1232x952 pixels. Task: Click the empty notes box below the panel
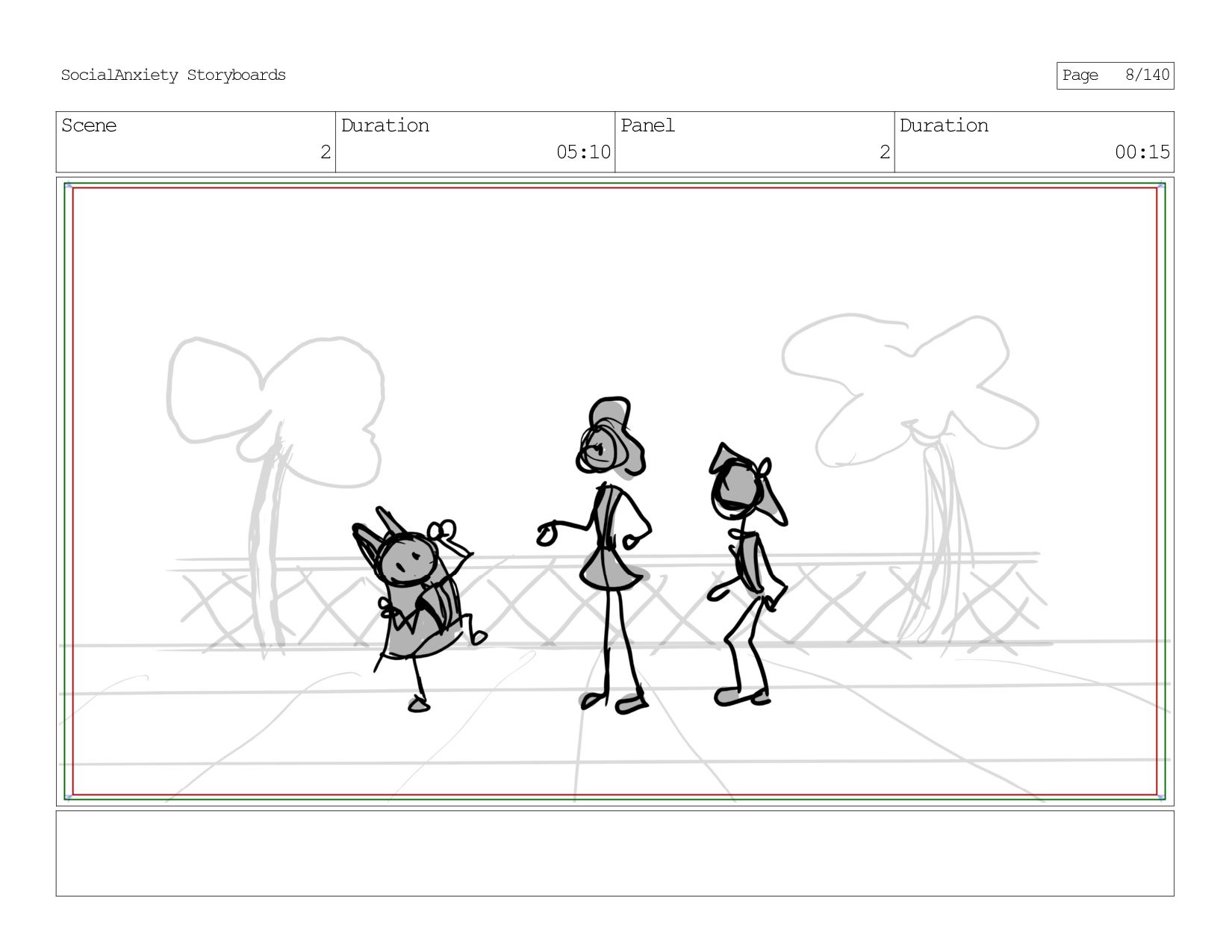[615, 853]
